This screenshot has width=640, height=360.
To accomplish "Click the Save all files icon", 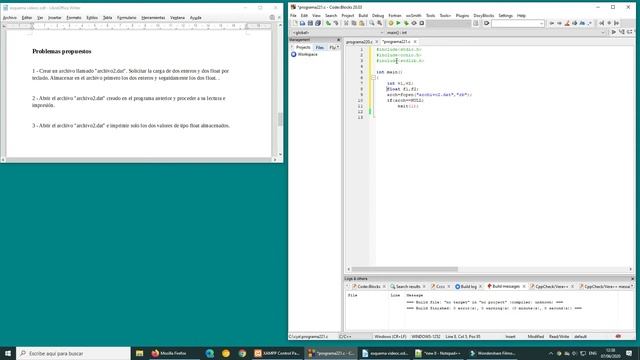I will [318, 23].
